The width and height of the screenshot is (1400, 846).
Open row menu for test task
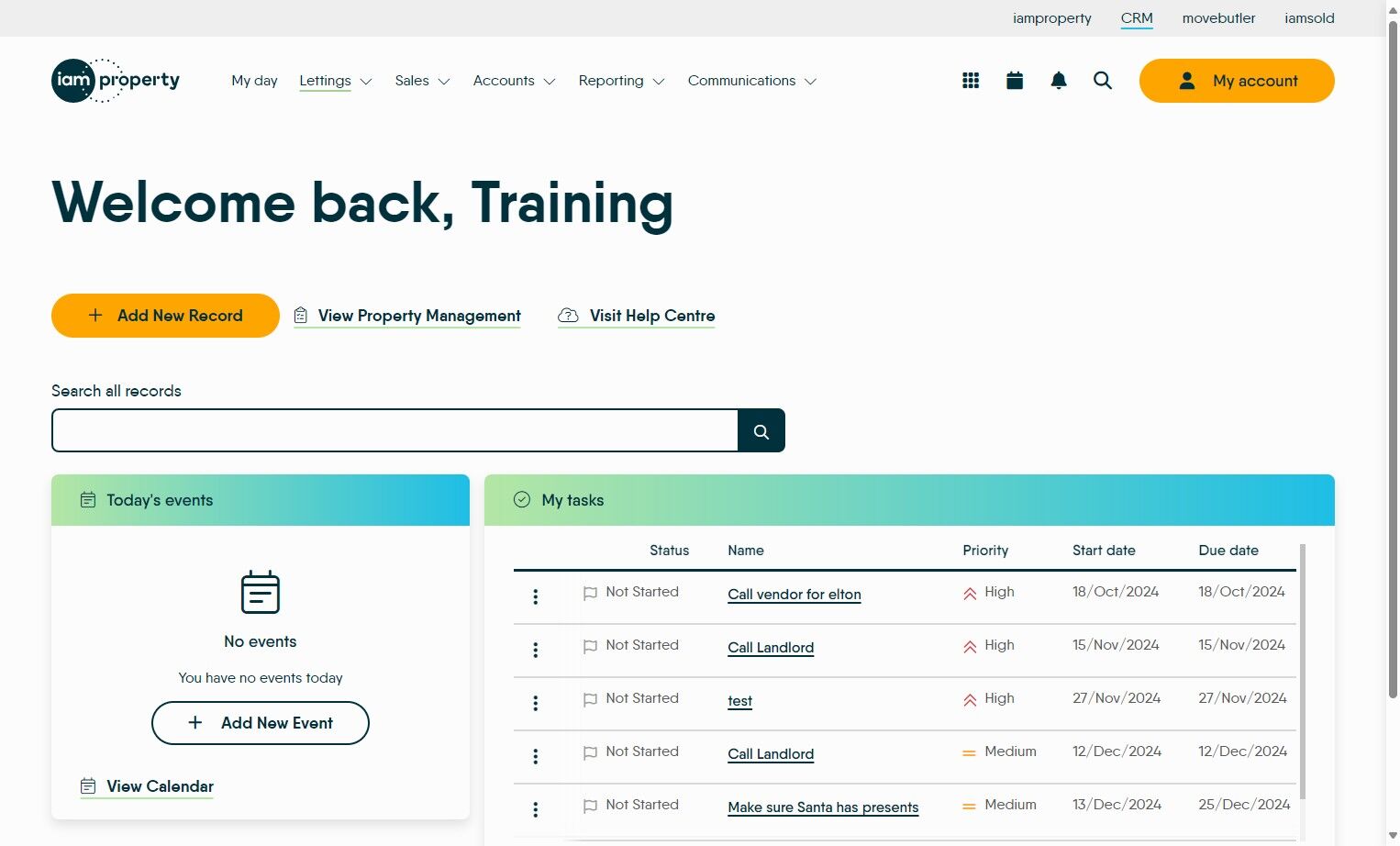[536, 704]
